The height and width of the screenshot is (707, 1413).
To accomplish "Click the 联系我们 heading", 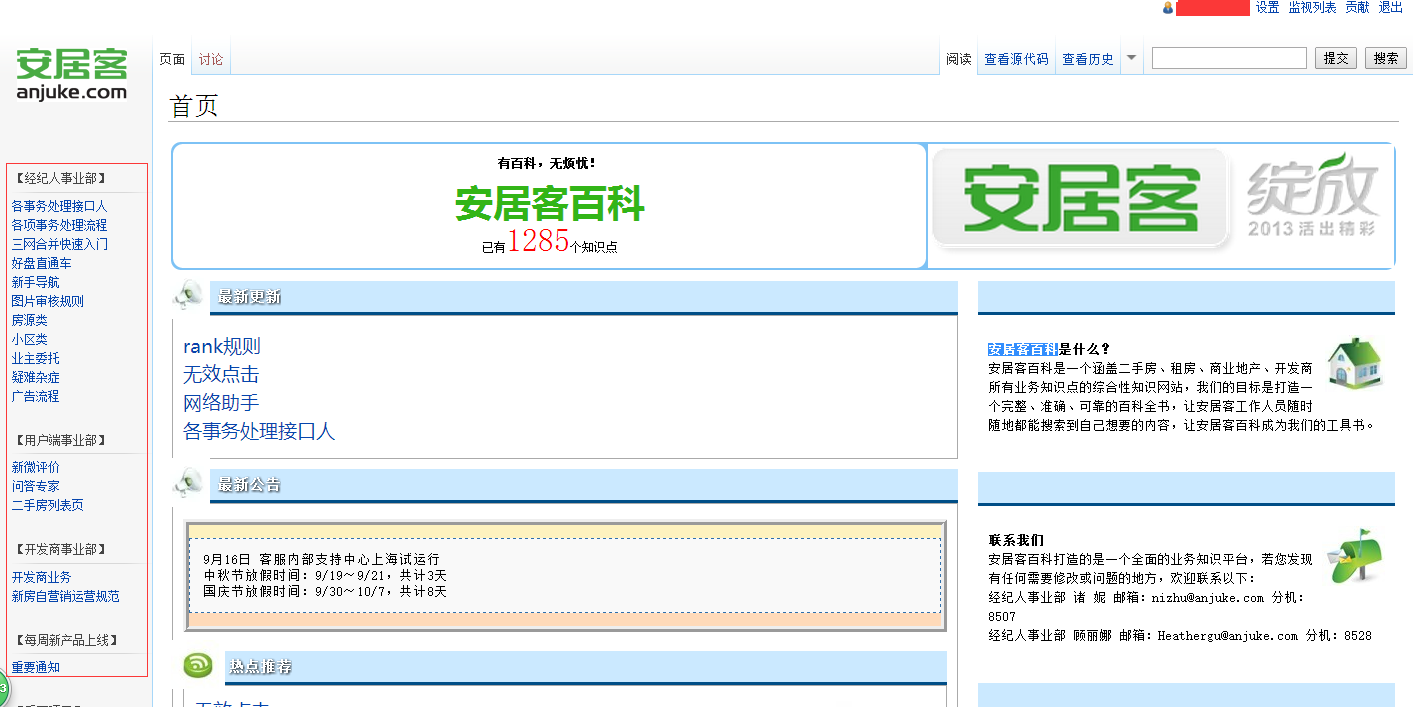I will [x=1016, y=540].
